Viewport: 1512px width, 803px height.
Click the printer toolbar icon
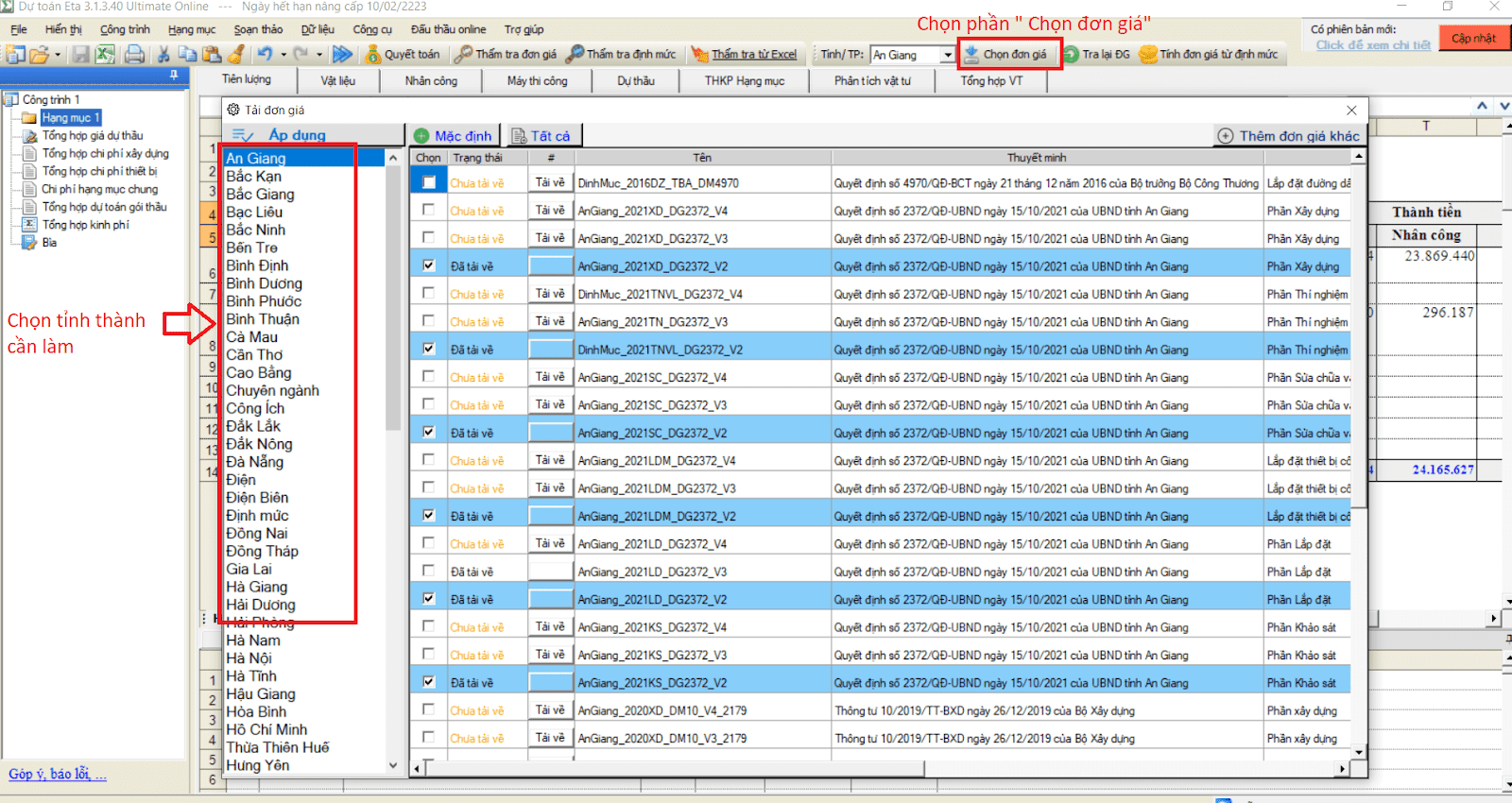135,55
